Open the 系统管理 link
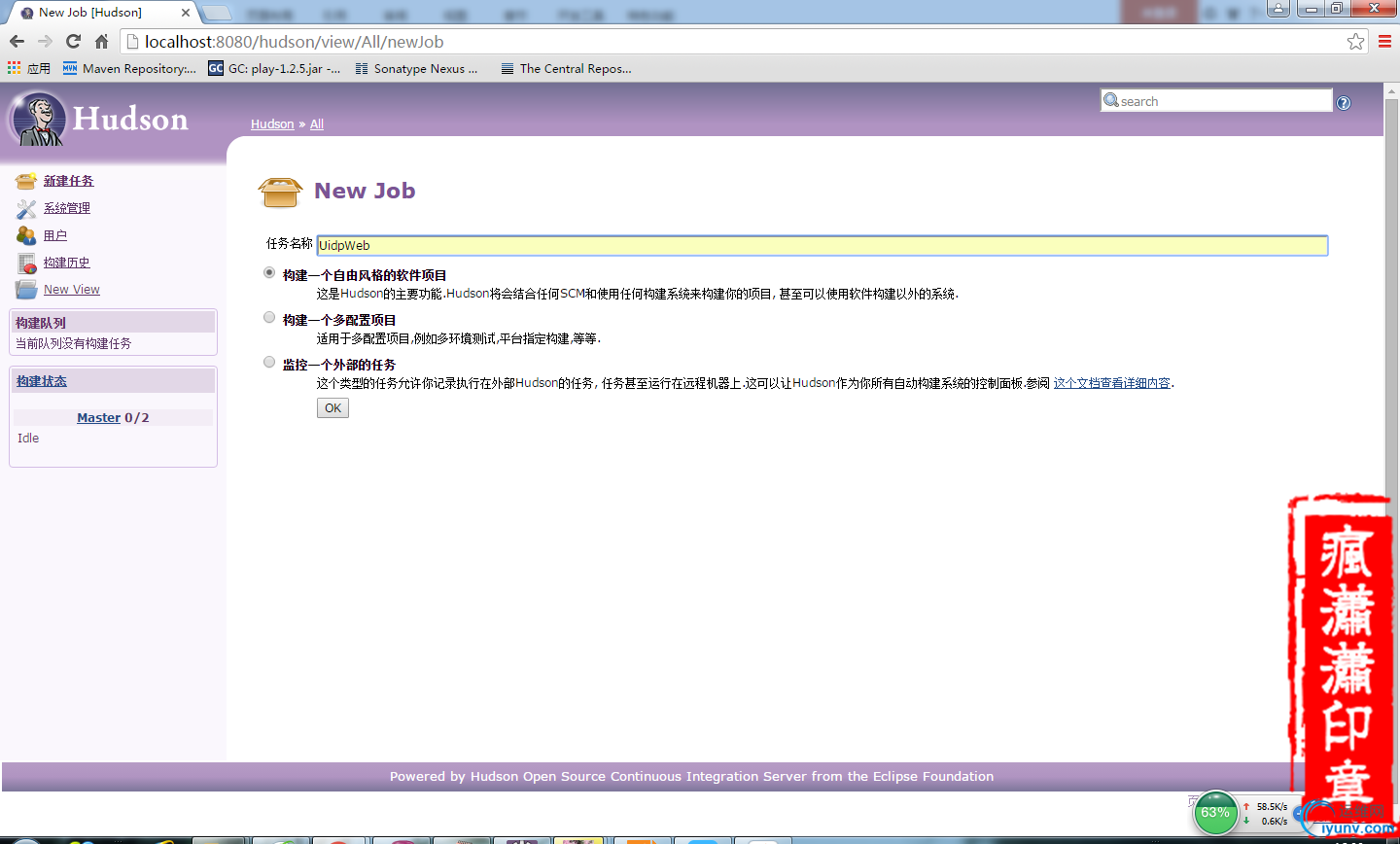Screen dimensions: 1400x844 coord(67,208)
